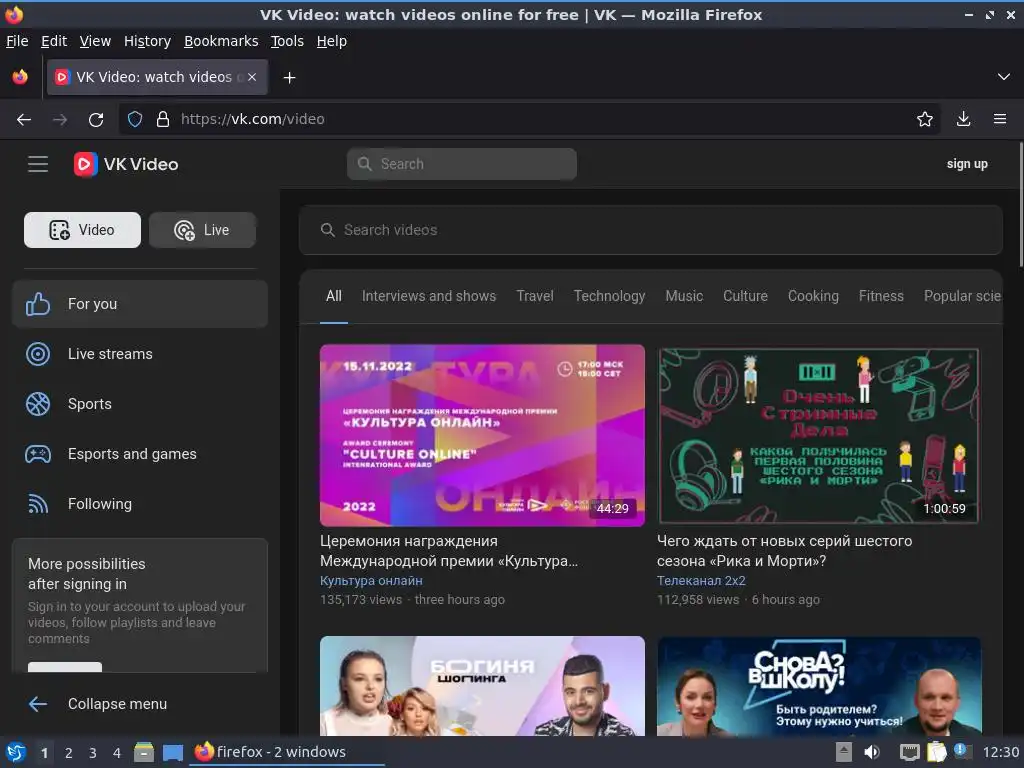Open Firefox application menu

[x=1000, y=119]
